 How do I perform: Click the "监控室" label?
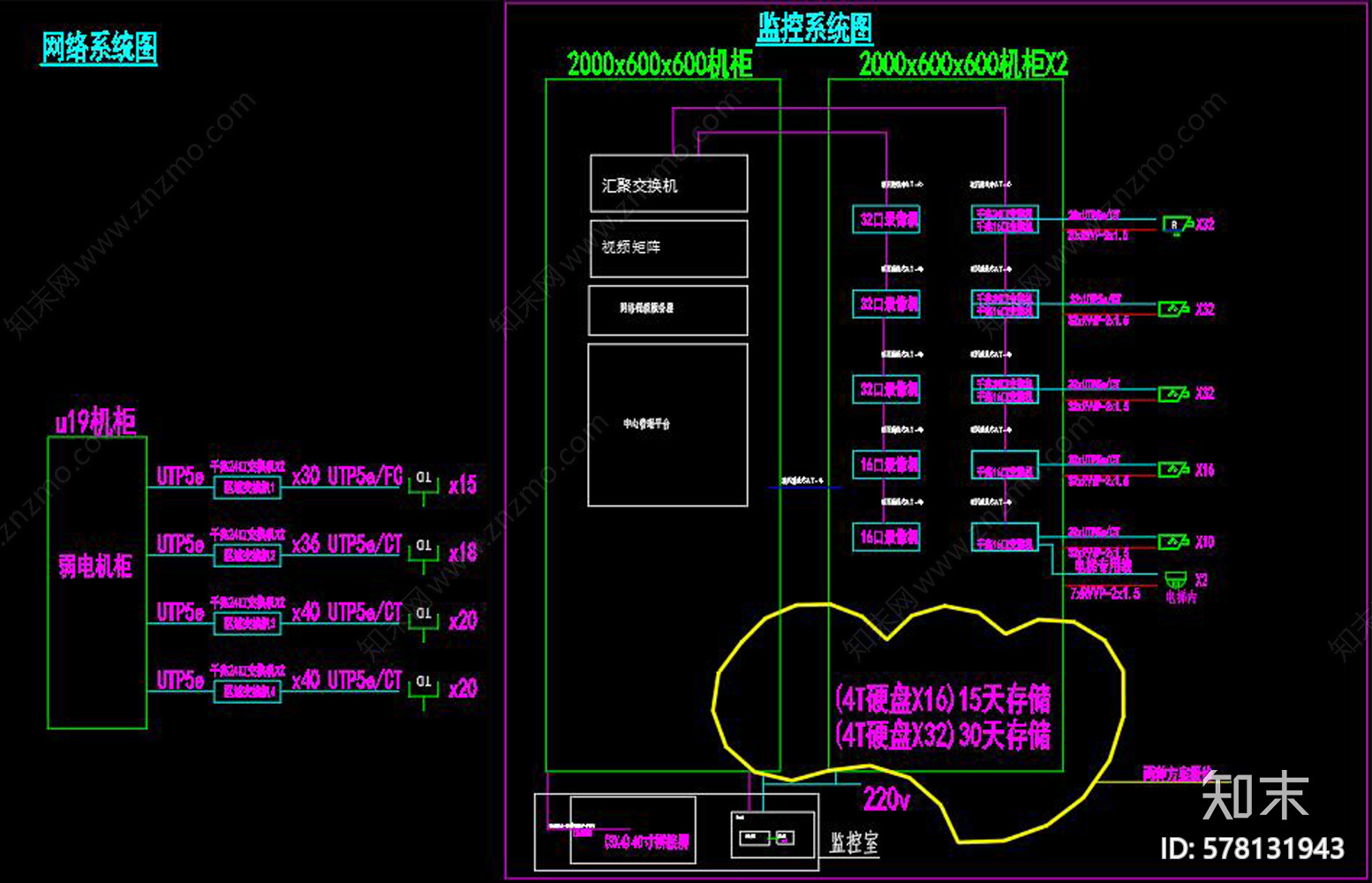(854, 842)
